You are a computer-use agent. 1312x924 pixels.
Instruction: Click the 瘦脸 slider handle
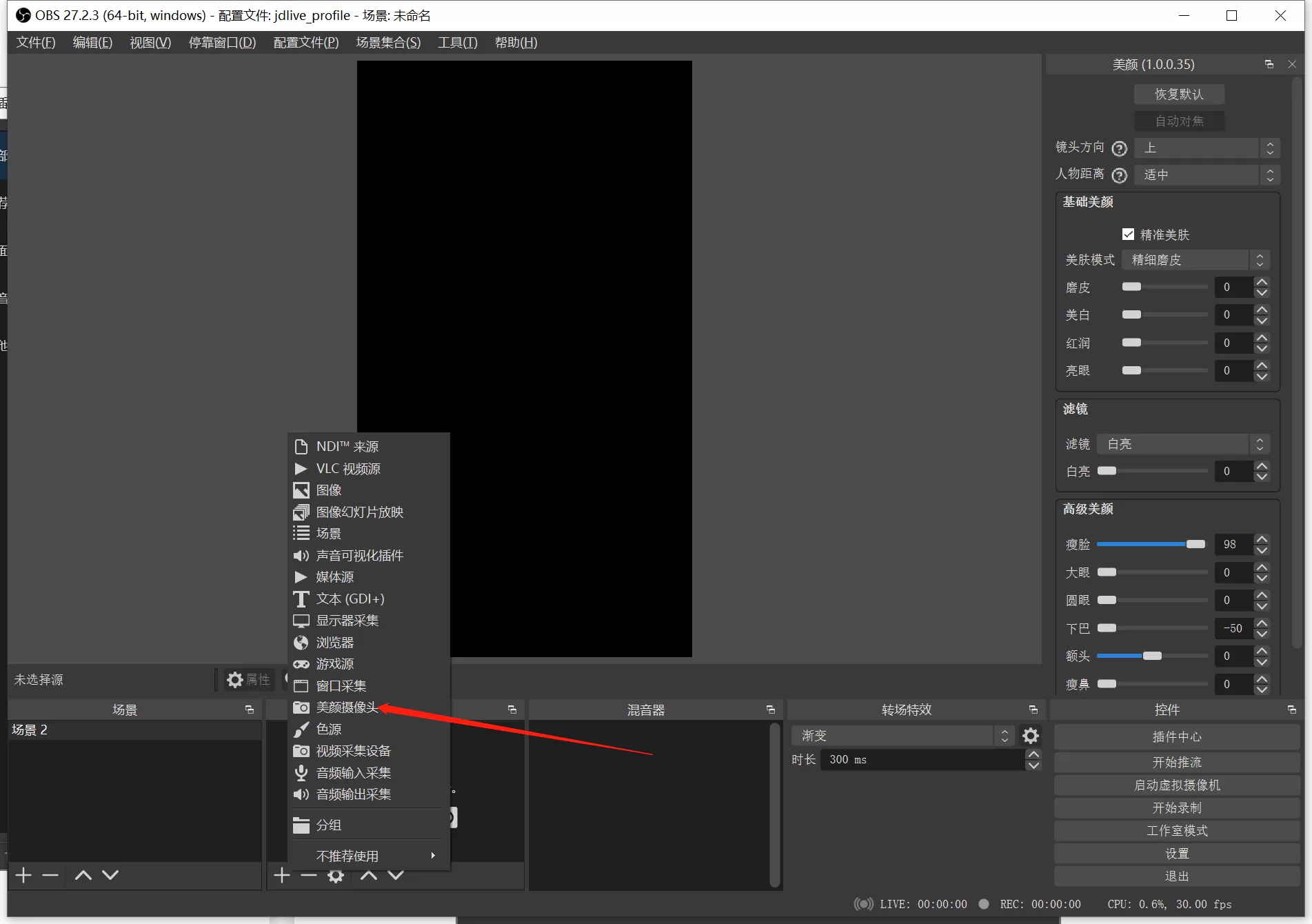coord(1195,544)
